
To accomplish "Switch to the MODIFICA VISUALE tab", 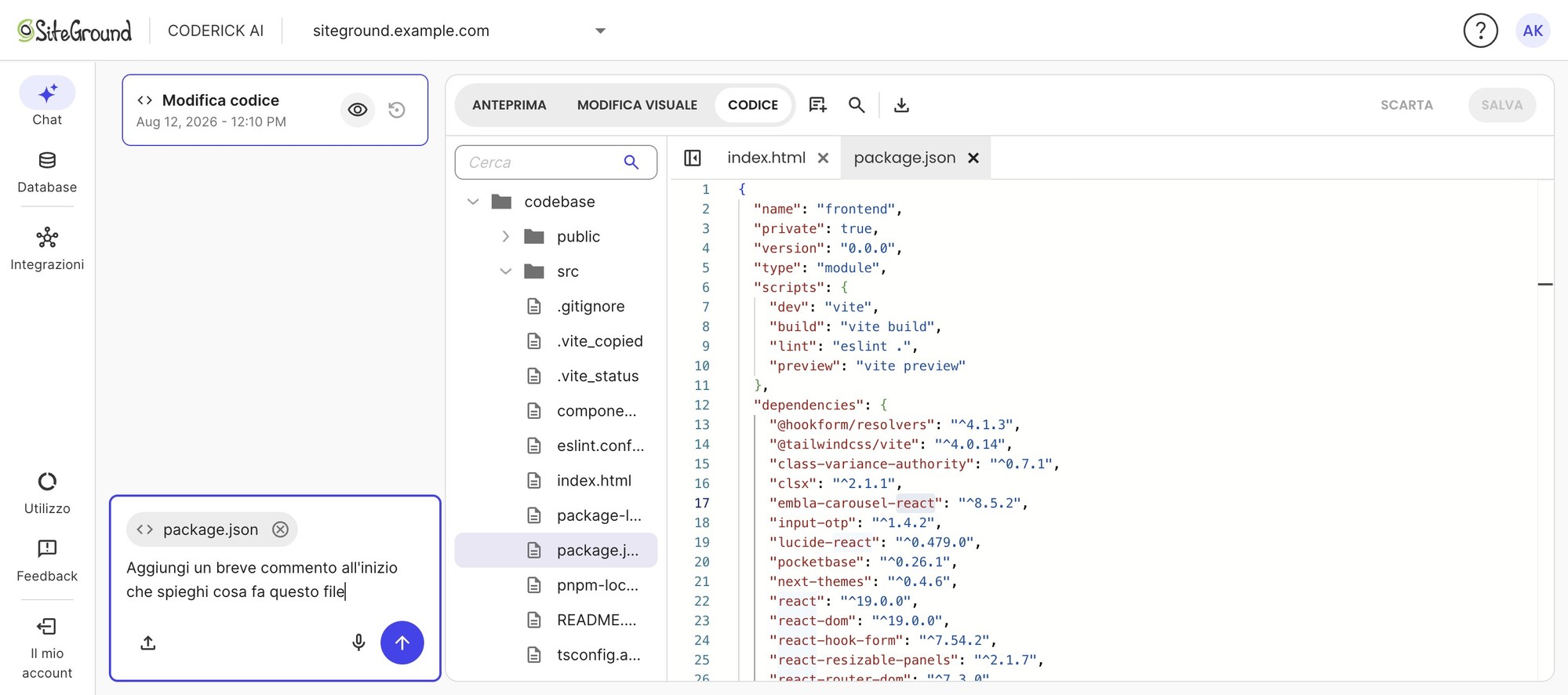I will 637,105.
